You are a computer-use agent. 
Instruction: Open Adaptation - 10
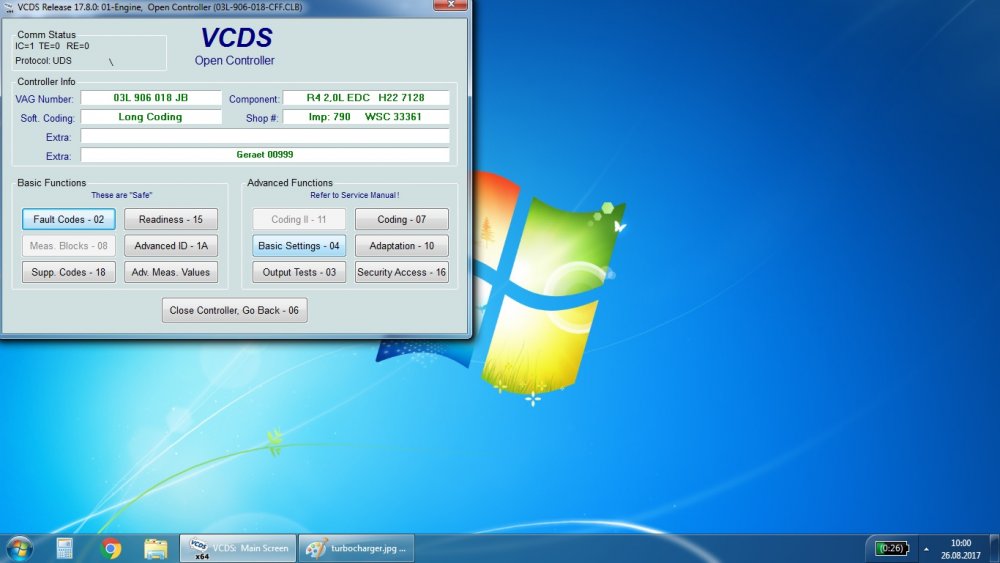[402, 245]
